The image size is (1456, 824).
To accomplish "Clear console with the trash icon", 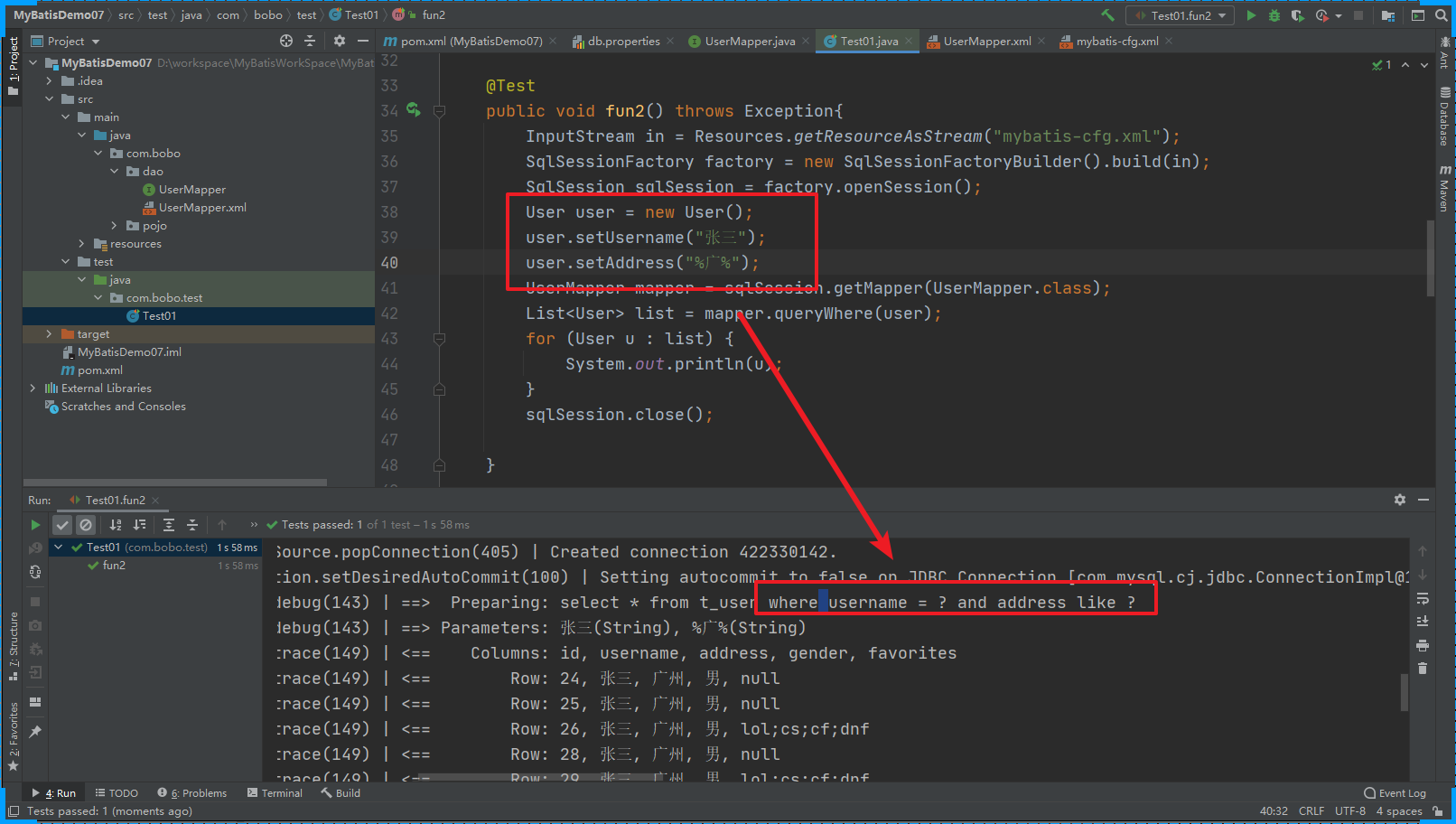I will point(1423,669).
